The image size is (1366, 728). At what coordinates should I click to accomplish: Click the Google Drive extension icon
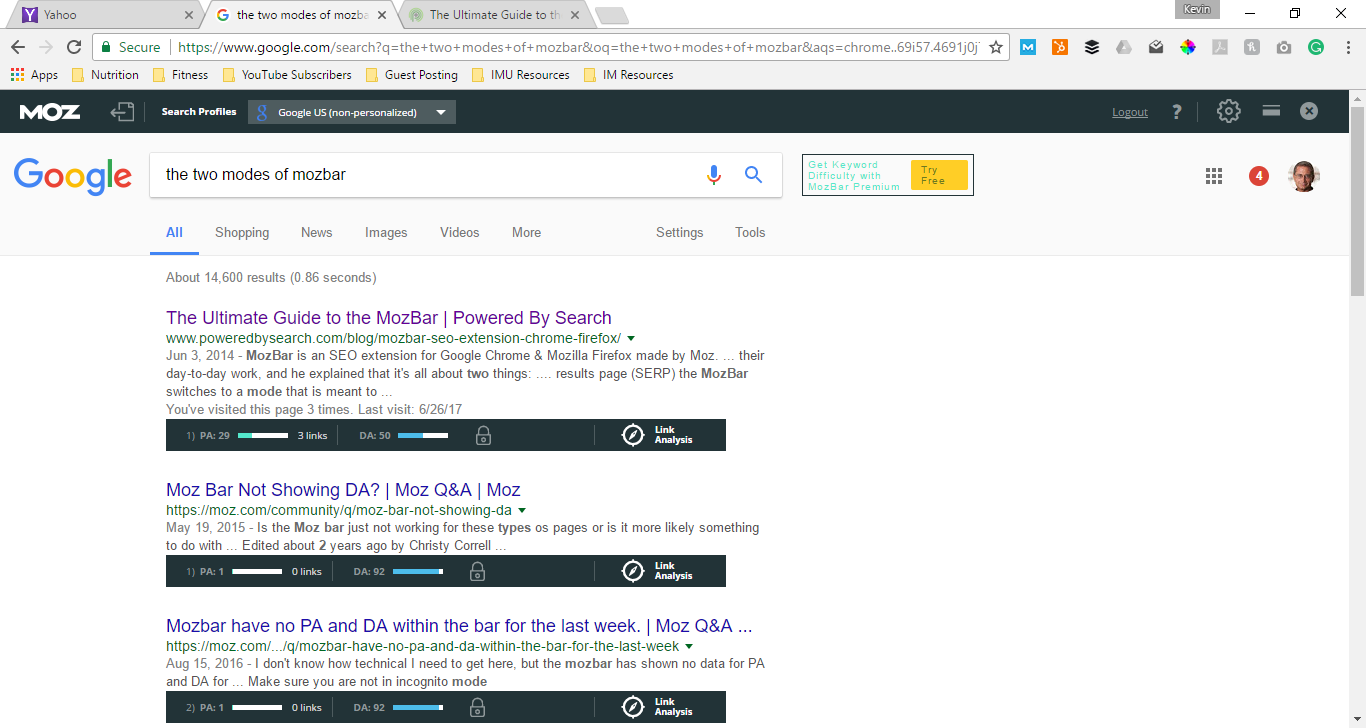[1124, 47]
